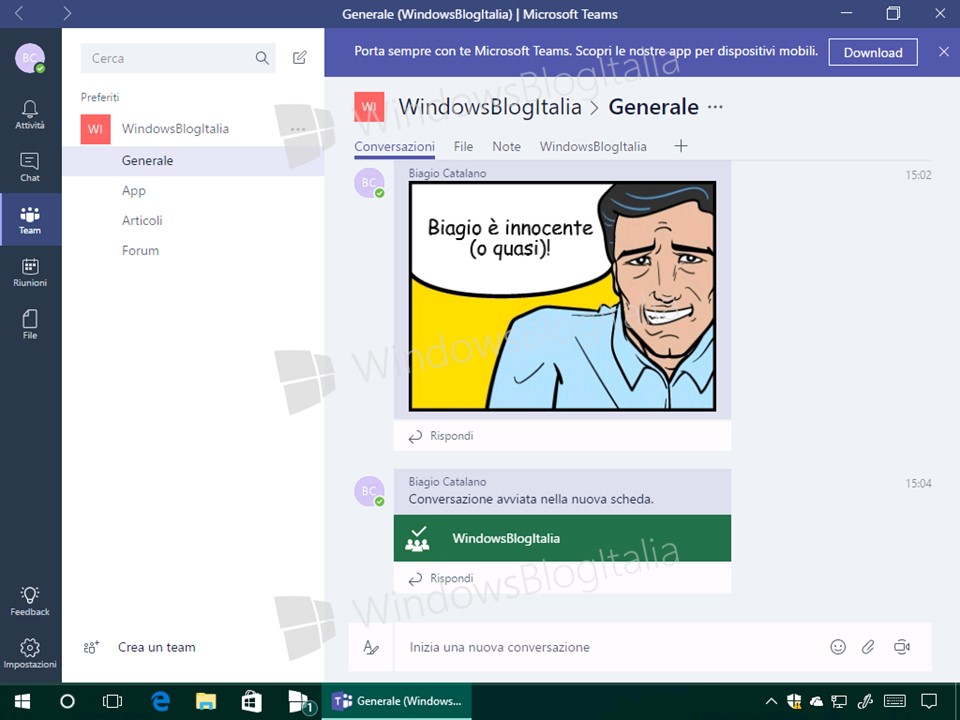Open the OneDrive cloud tray icon
Image resolution: width=960 pixels, height=720 pixels.
click(816, 702)
